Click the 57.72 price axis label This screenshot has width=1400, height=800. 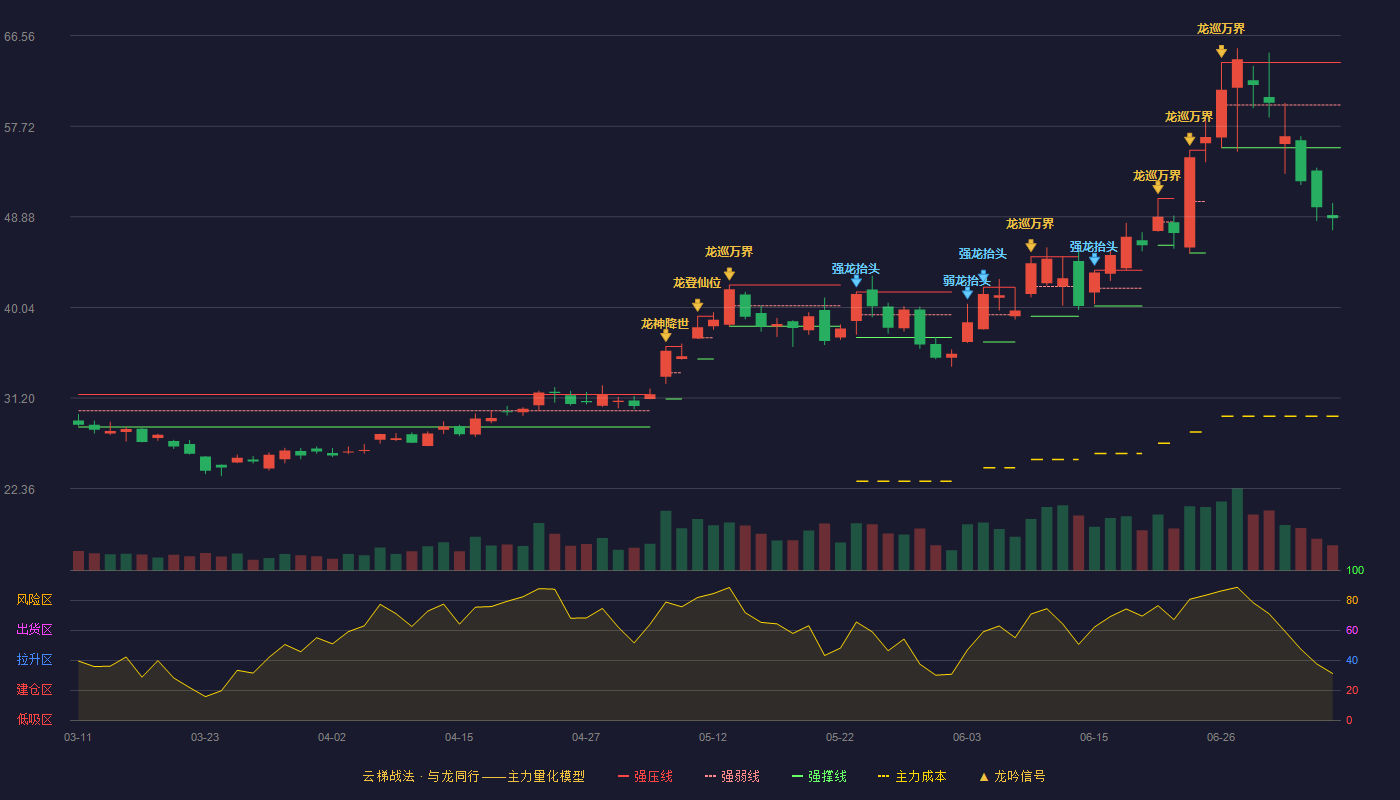pos(19,127)
